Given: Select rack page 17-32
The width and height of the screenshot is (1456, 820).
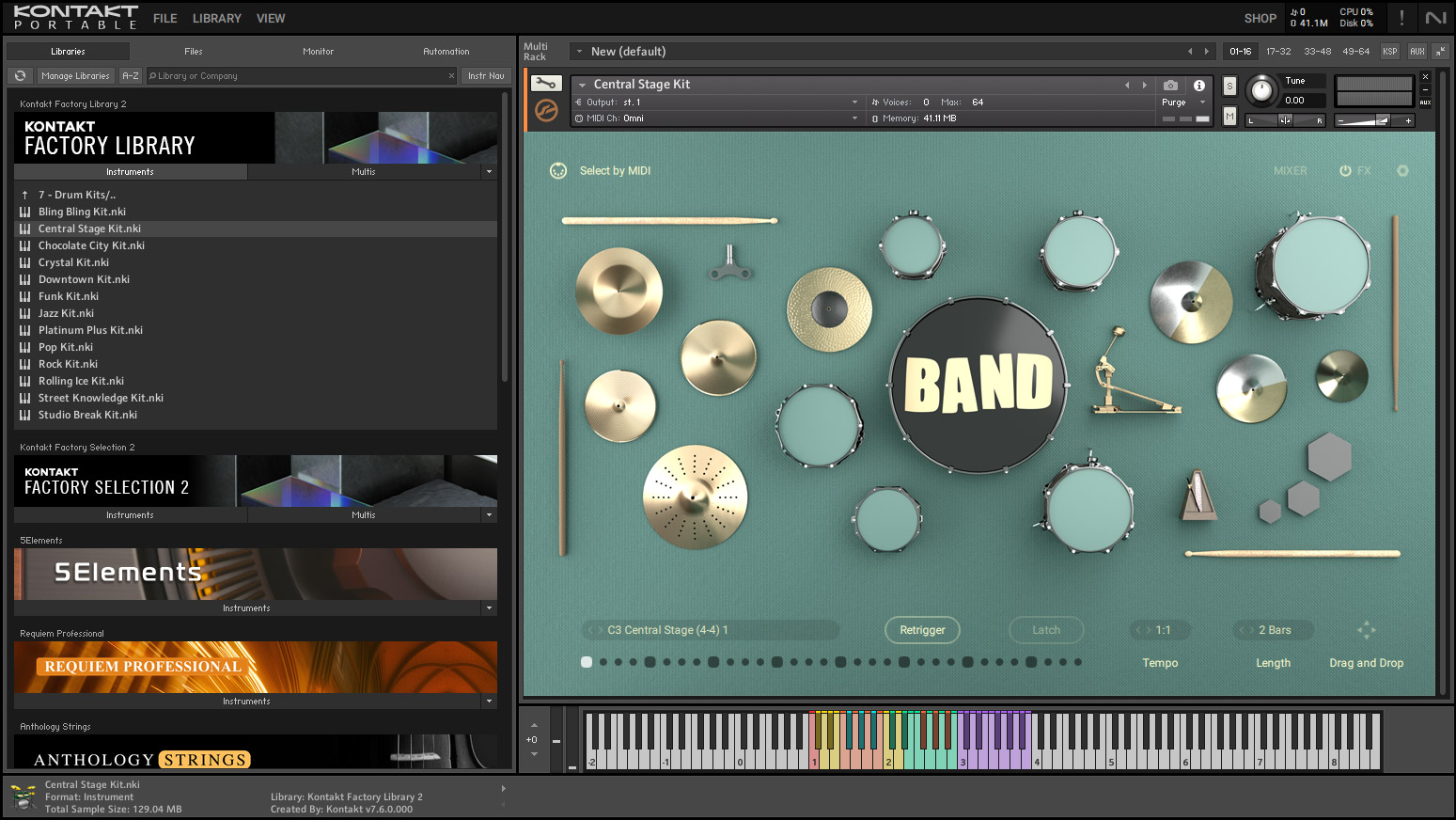Looking at the screenshot, I should (1278, 51).
